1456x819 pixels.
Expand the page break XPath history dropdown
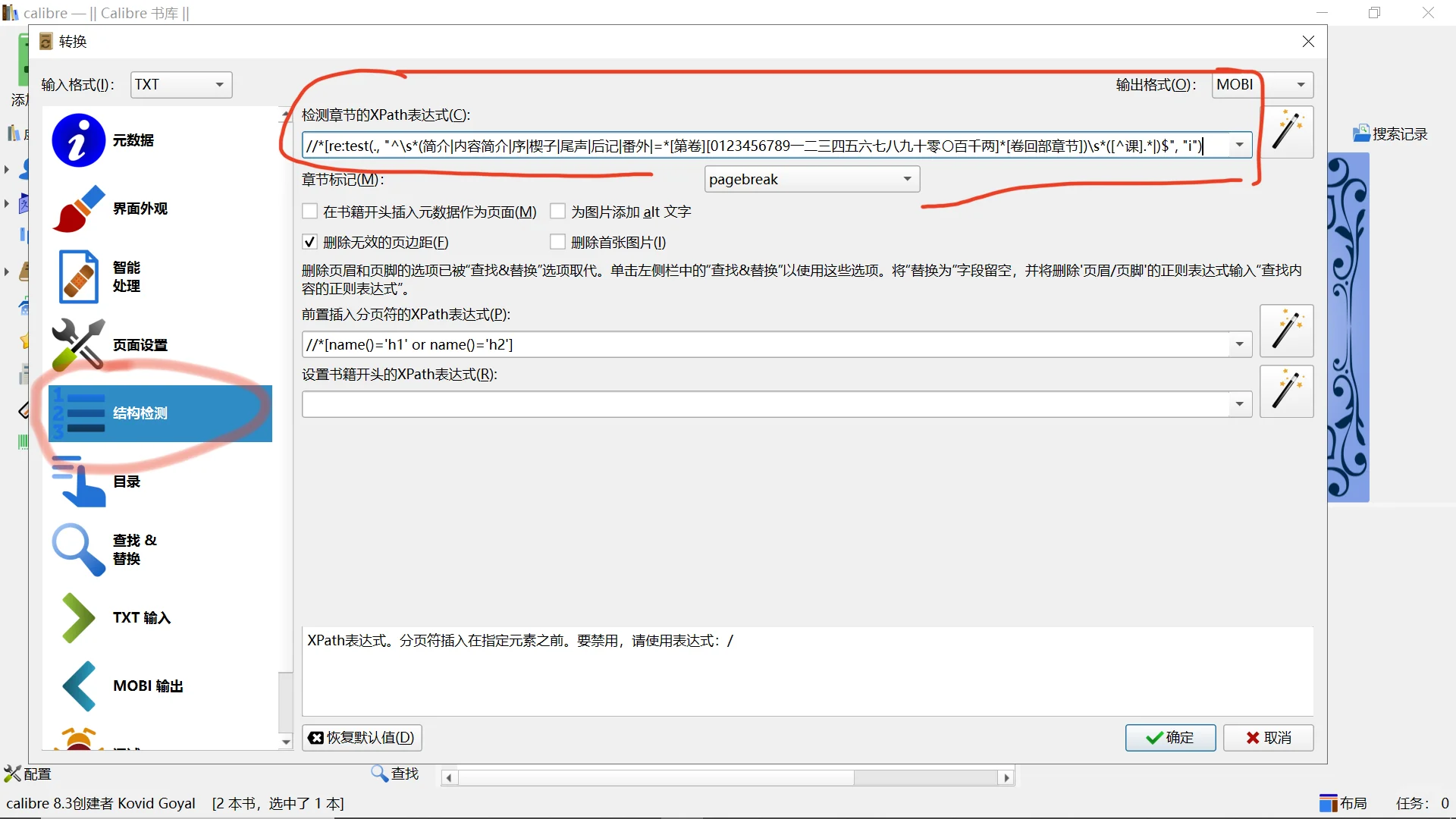click(x=1239, y=344)
